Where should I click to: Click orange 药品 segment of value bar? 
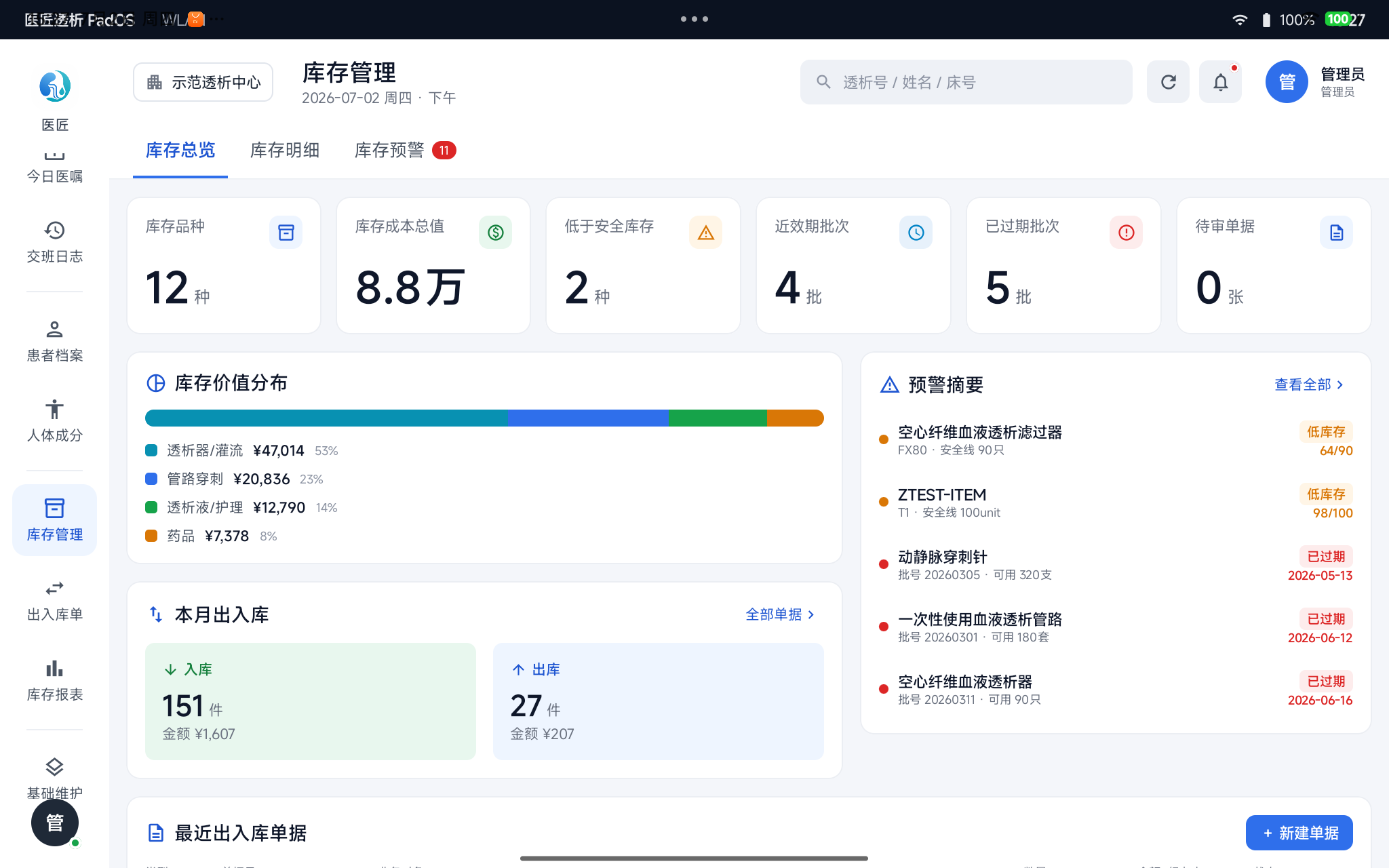[x=796, y=418]
